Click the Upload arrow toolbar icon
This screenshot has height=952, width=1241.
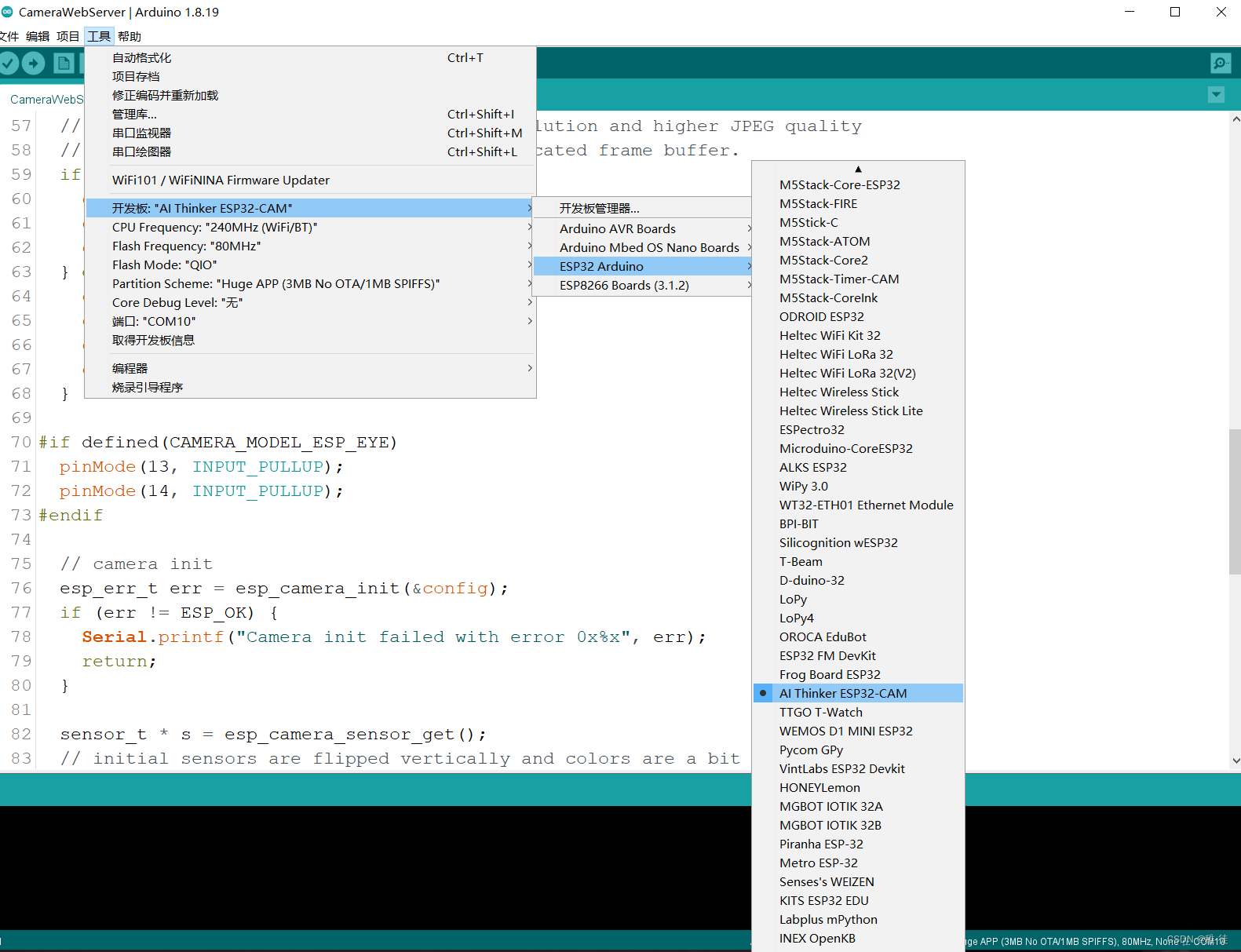(33, 64)
